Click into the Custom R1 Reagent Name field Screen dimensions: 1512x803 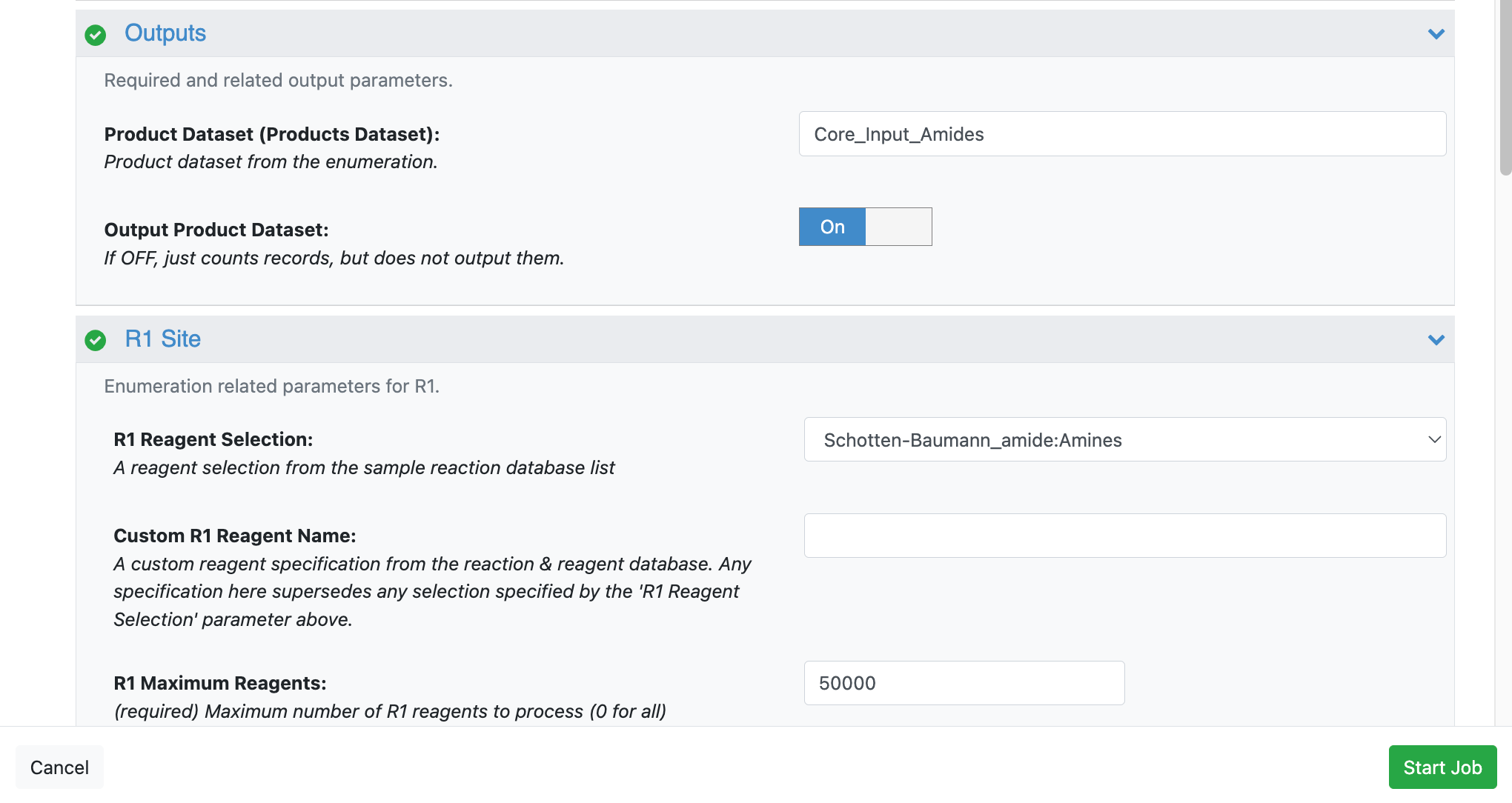coord(1124,536)
